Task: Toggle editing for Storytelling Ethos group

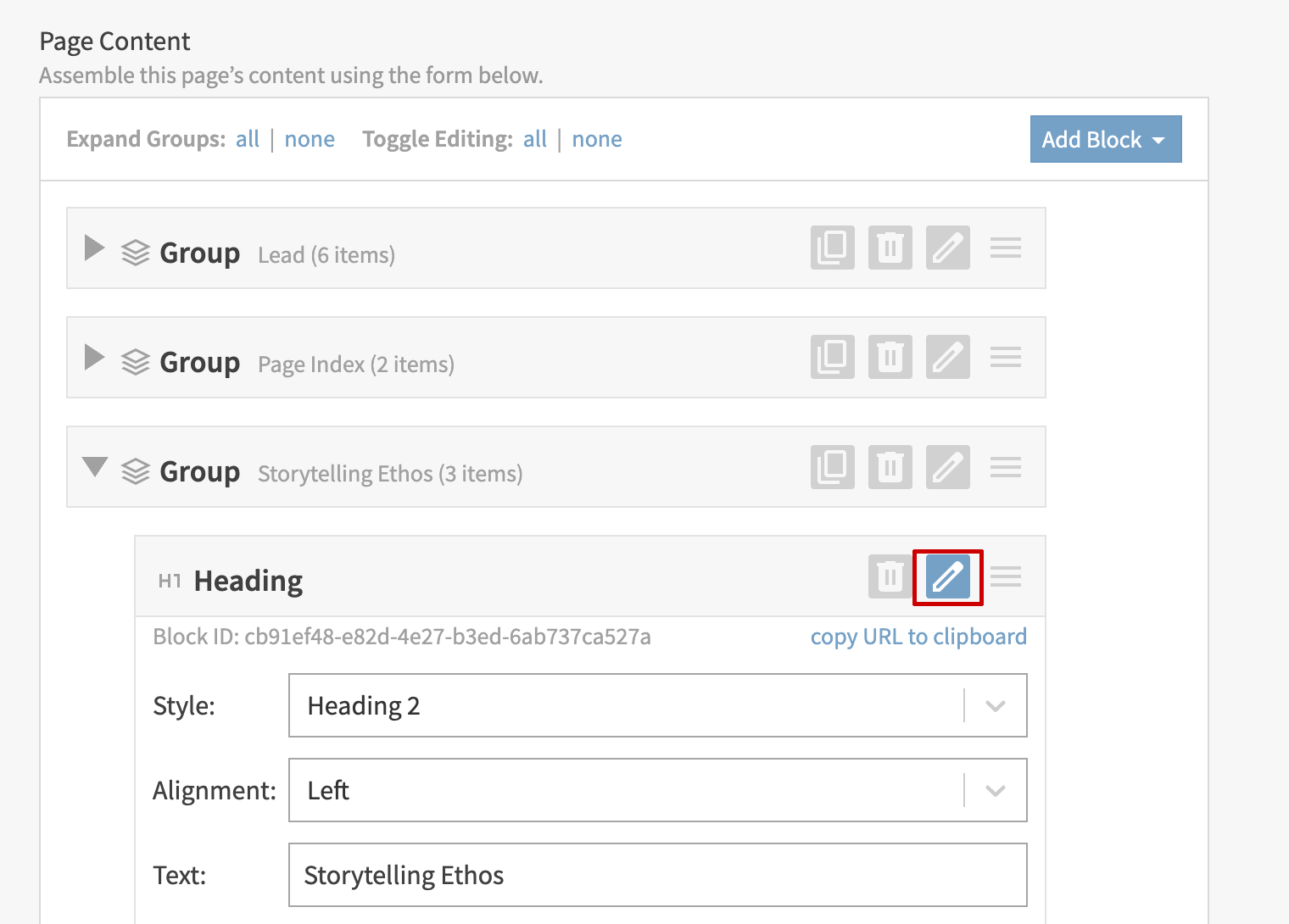Action: point(947,467)
